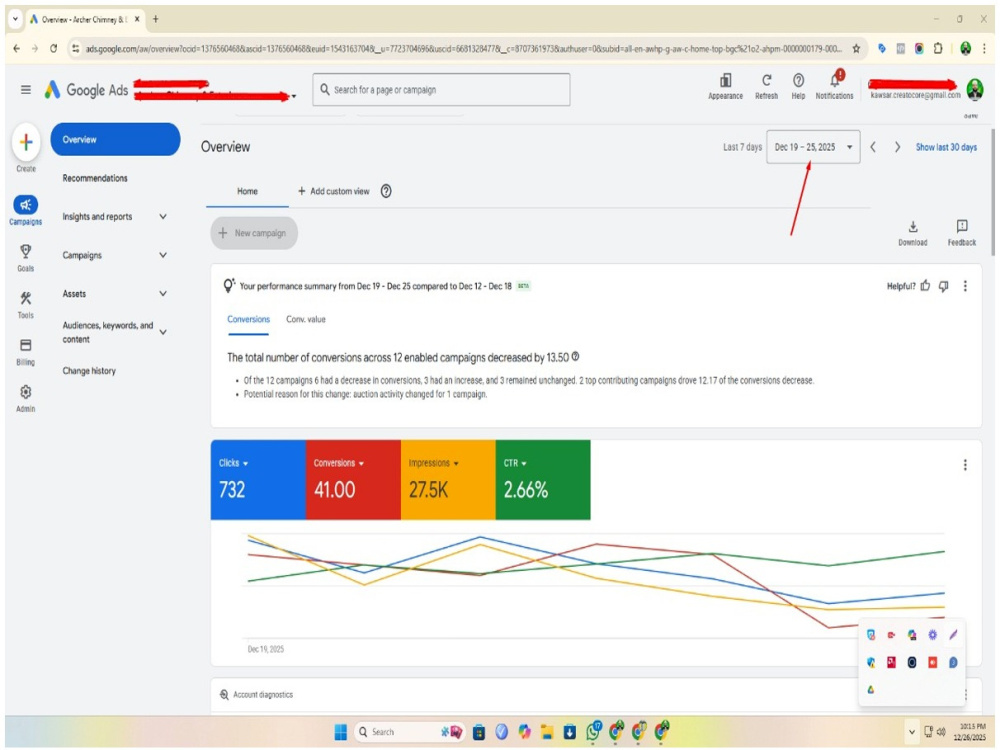Open Admin in the left rail
This screenshot has width=1000, height=750.
tap(26, 398)
